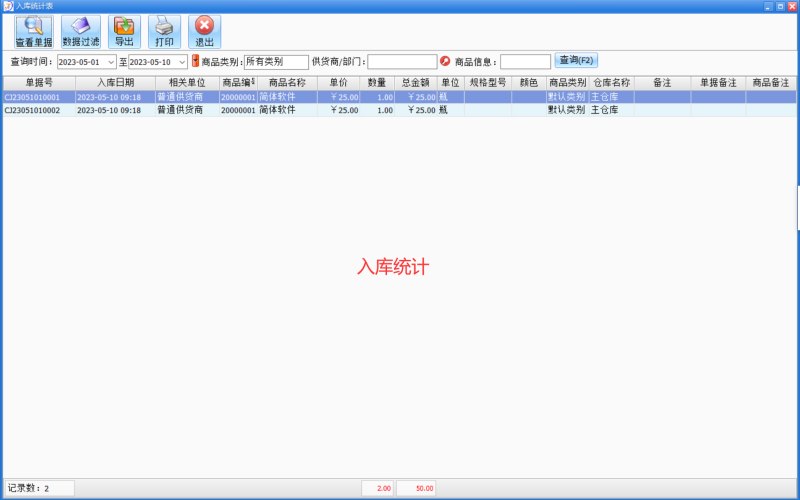Sort by the 单据号 column header
Image resolution: width=800 pixels, height=500 pixels.
click(39, 83)
